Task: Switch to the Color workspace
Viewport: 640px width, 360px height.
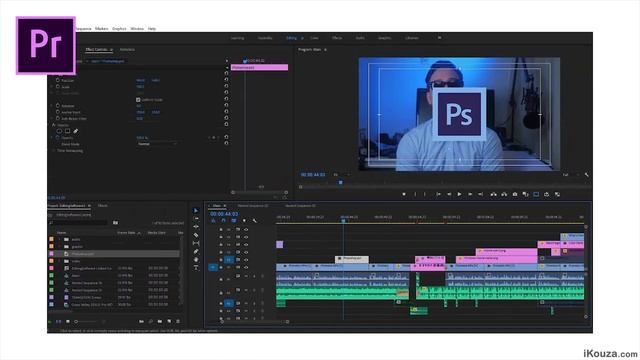Action: coord(314,38)
